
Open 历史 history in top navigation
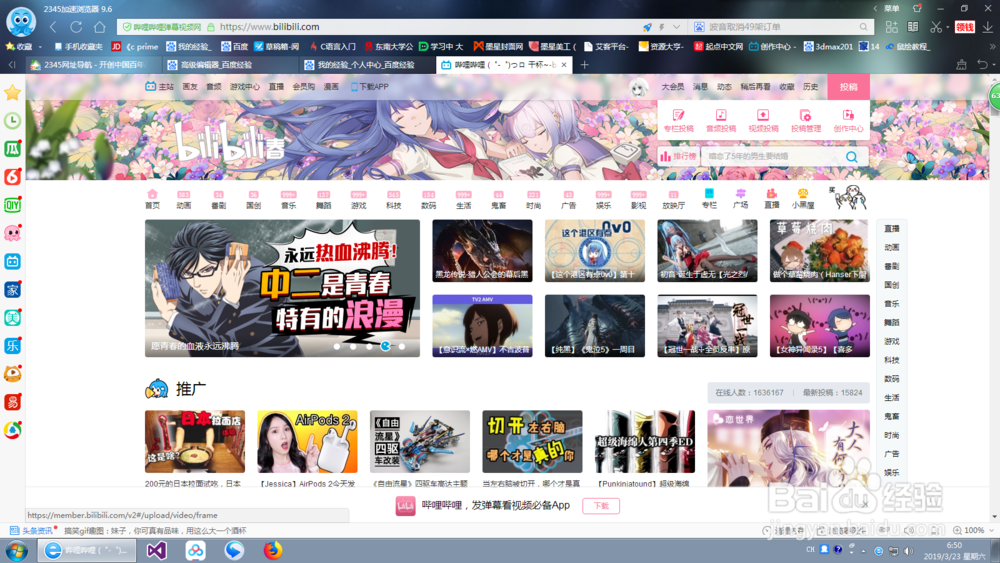click(x=810, y=87)
